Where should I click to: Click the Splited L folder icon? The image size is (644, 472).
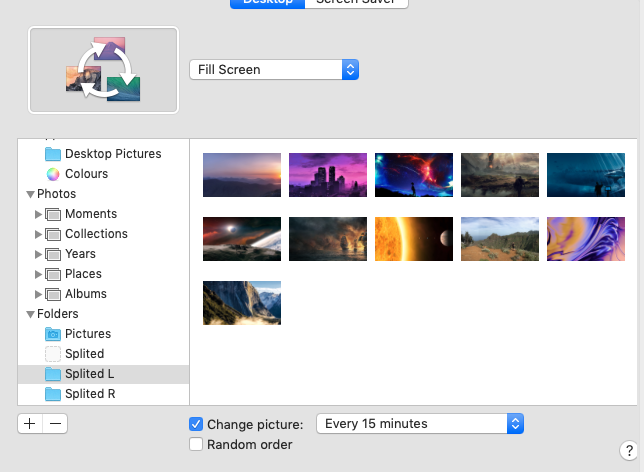53,374
